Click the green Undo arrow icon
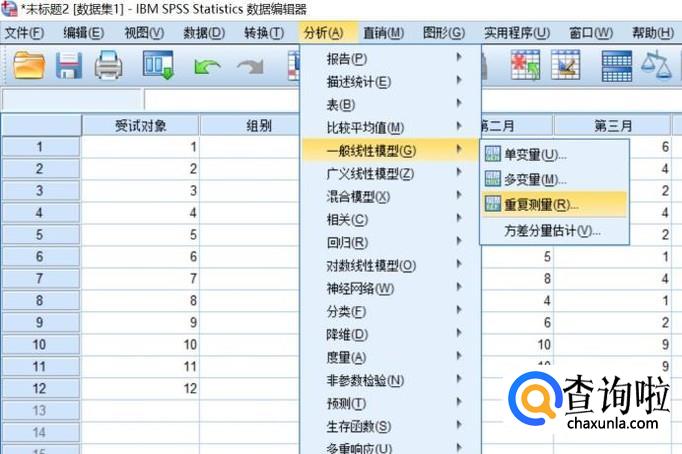682x454 pixels. (207, 67)
